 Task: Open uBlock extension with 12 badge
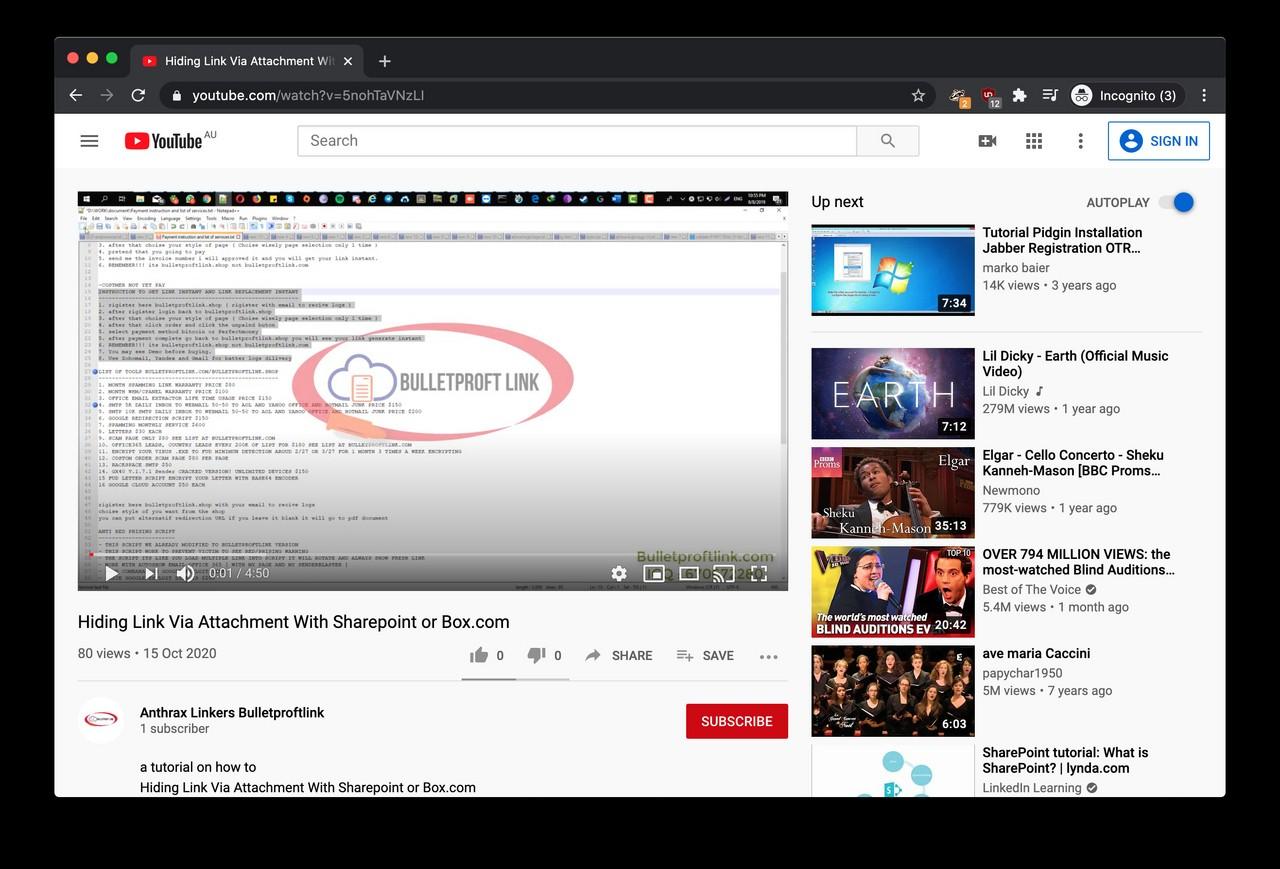pyautogui.click(x=989, y=96)
